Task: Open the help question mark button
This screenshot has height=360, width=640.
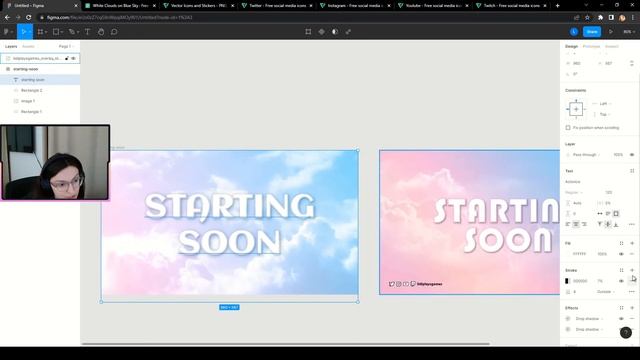Action: point(626,333)
